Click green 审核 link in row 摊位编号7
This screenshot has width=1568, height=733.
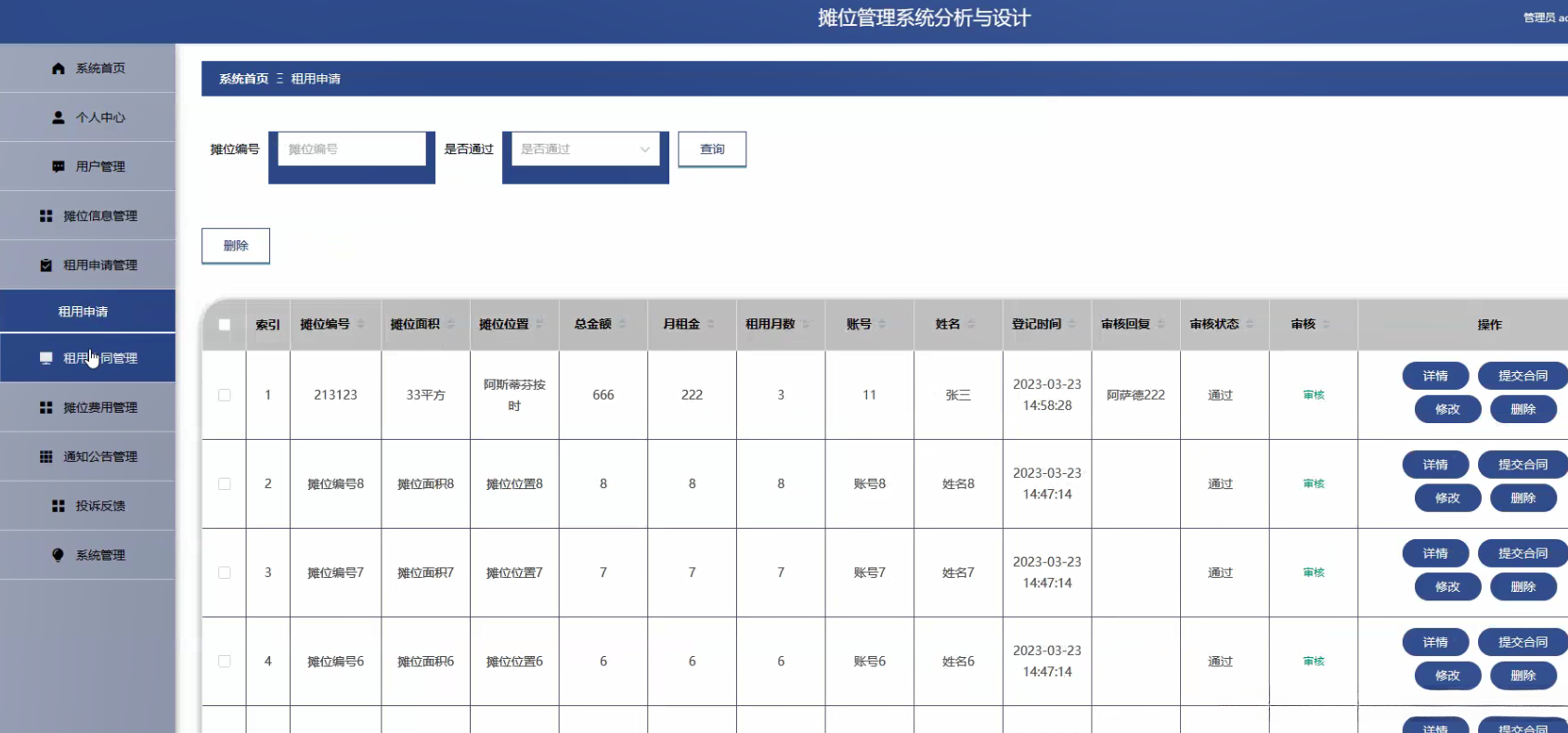point(1314,572)
